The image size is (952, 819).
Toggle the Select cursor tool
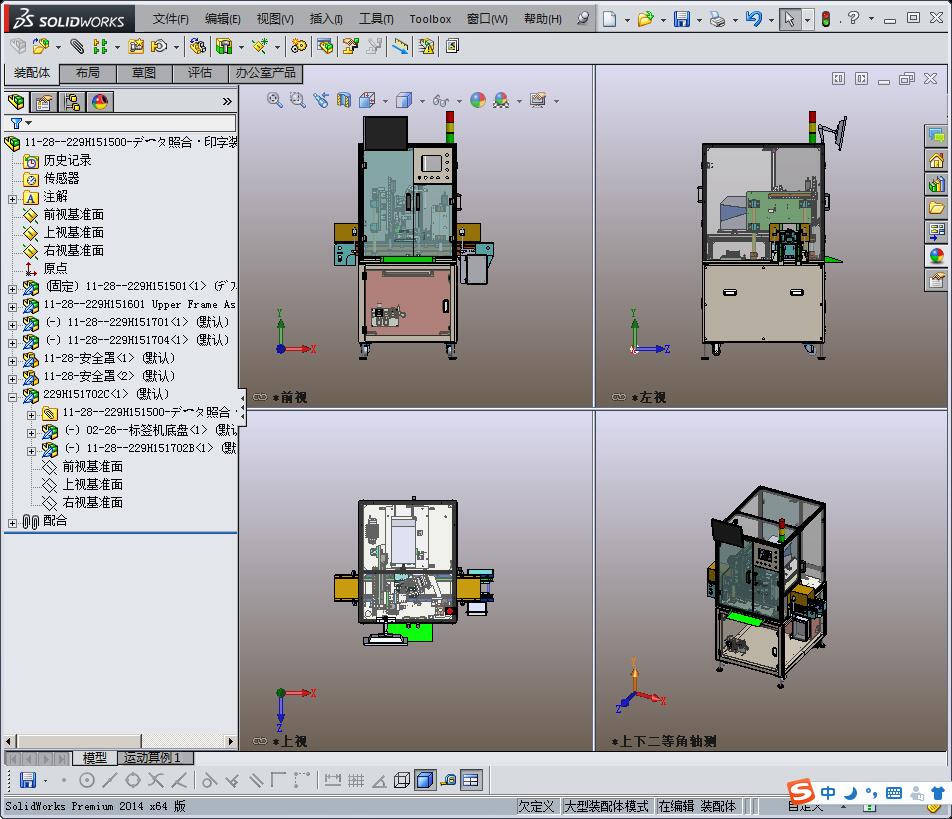click(x=789, y=19)
